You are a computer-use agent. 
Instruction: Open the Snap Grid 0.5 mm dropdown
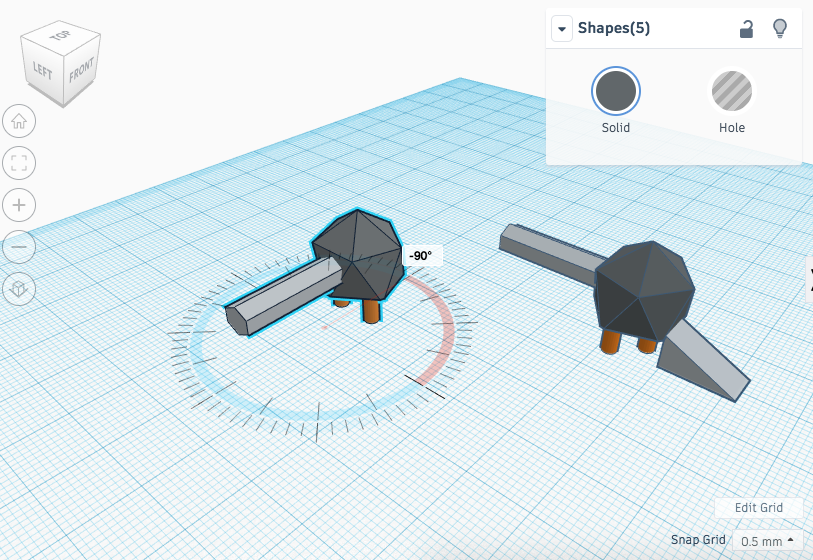click(x=767, y=541)
